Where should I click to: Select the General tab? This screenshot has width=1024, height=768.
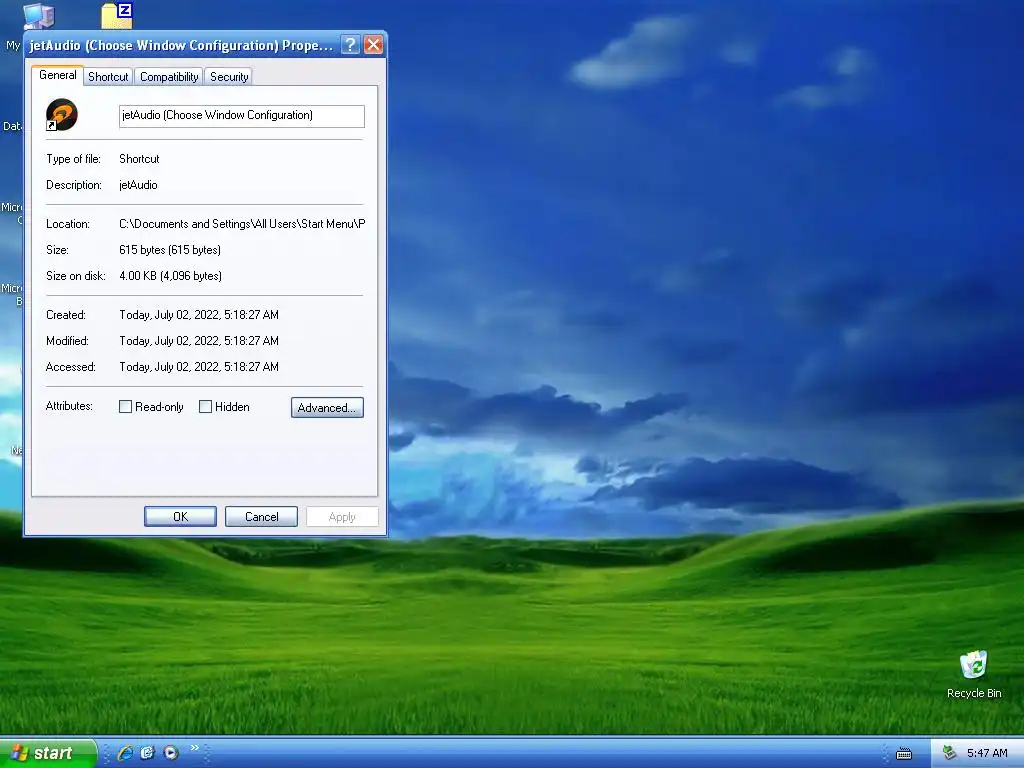click(x=57, y=75)
